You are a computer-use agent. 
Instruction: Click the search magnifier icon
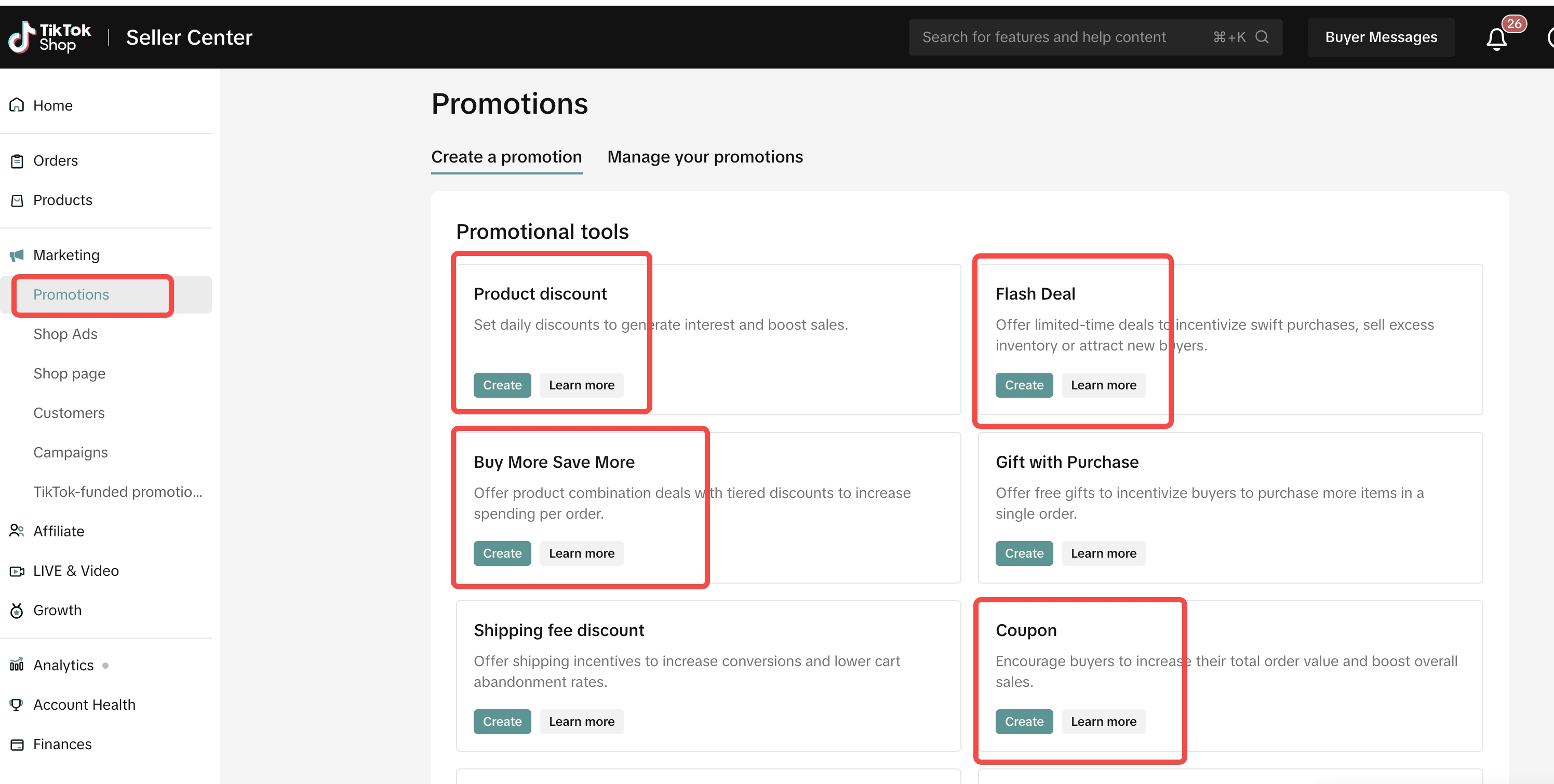[1262, 37]
